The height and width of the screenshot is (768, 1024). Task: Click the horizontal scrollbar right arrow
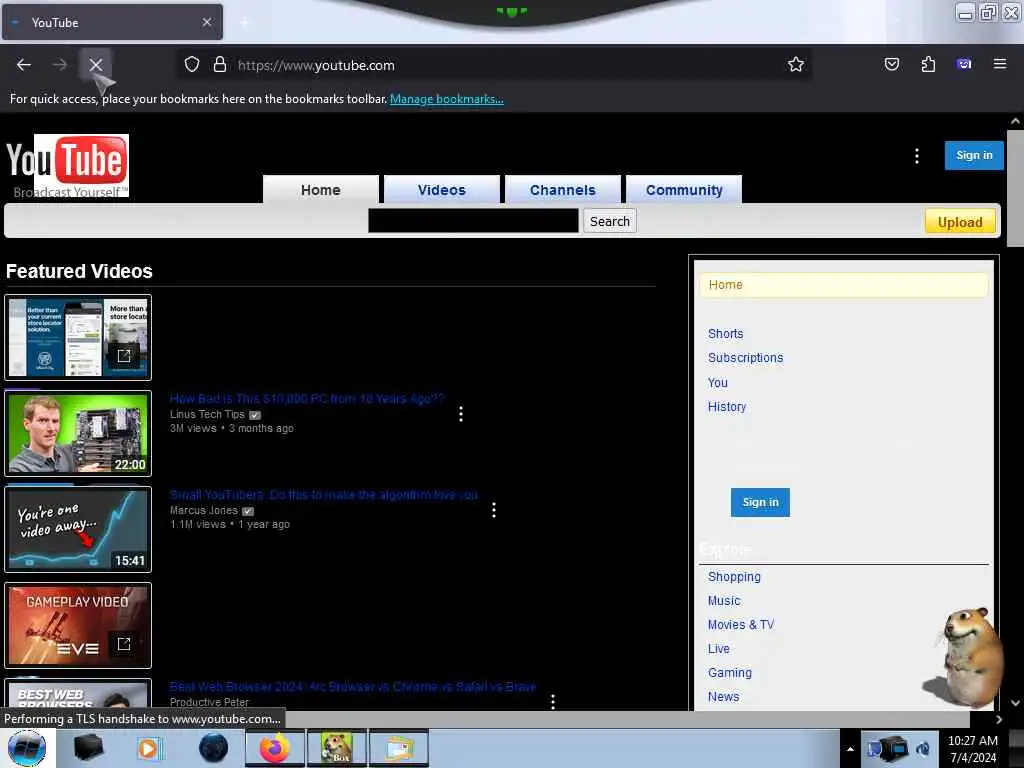(999, 719)
